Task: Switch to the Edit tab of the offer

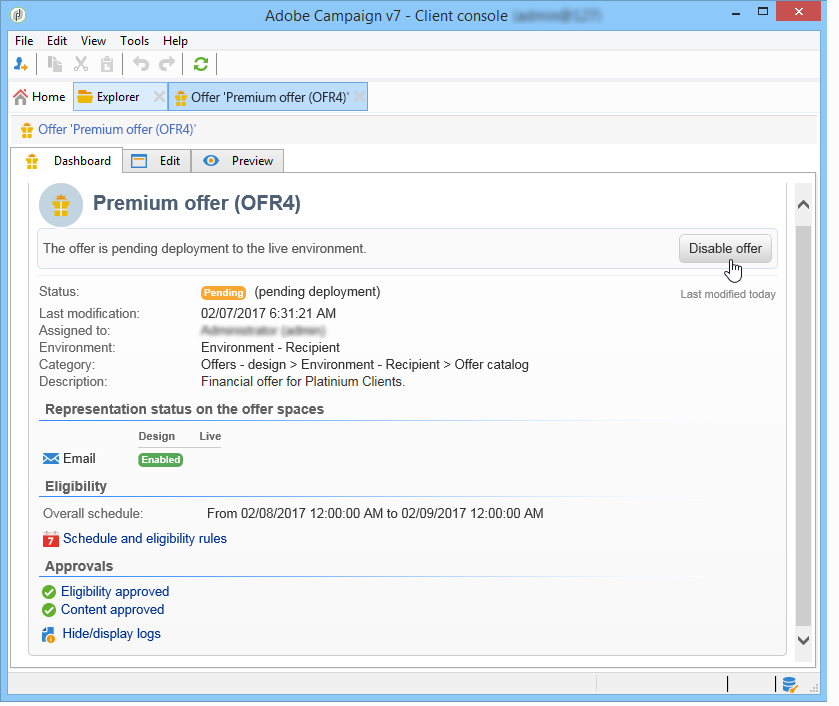Action: click(x=156, y=161)
